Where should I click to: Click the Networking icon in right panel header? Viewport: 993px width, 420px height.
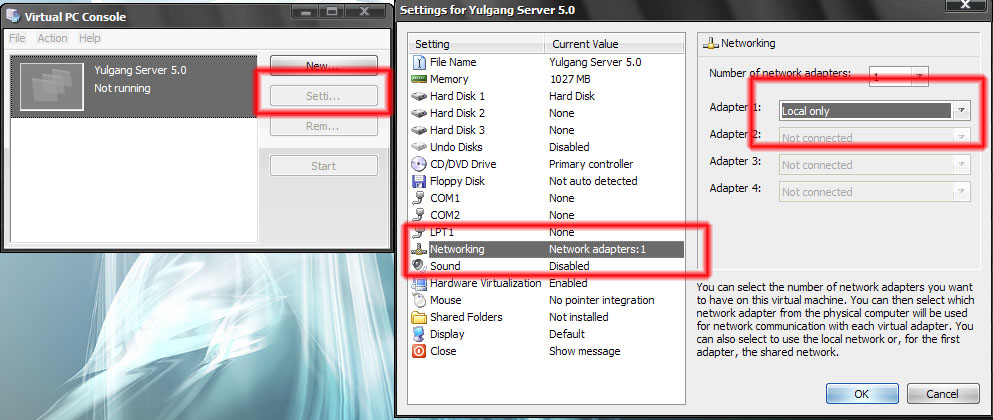(x=712, y=44)
